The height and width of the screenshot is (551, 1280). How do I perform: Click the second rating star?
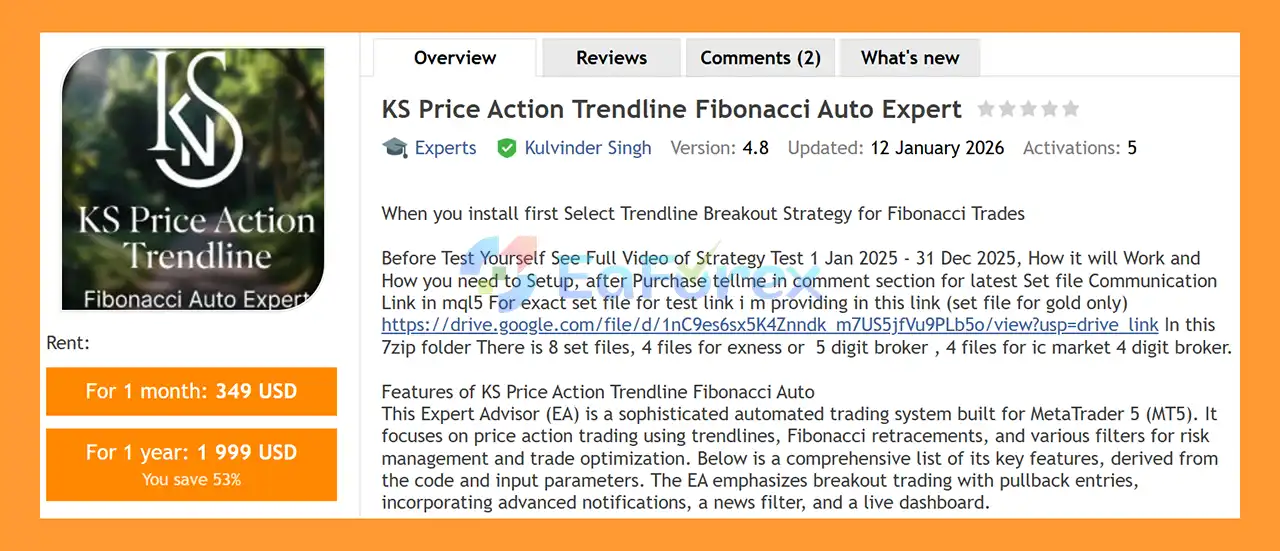click(x=1007, y=109)
